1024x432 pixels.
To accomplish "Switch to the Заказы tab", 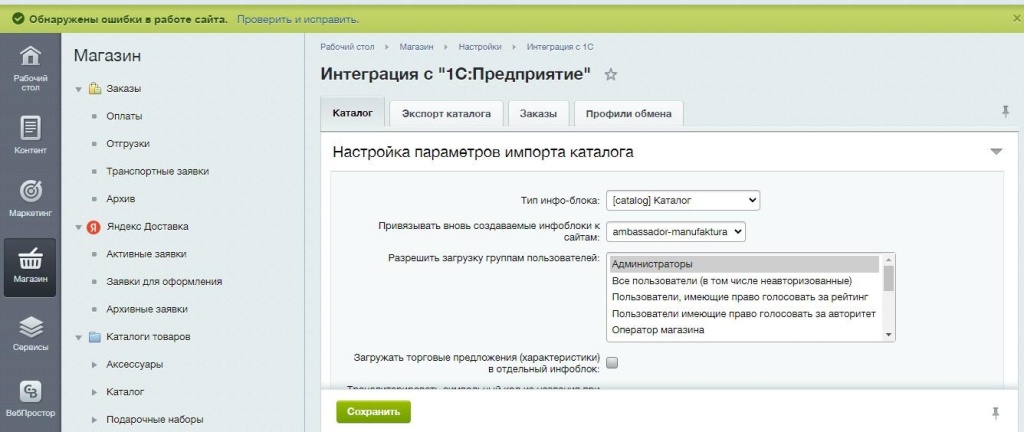I will pos(539,114).
